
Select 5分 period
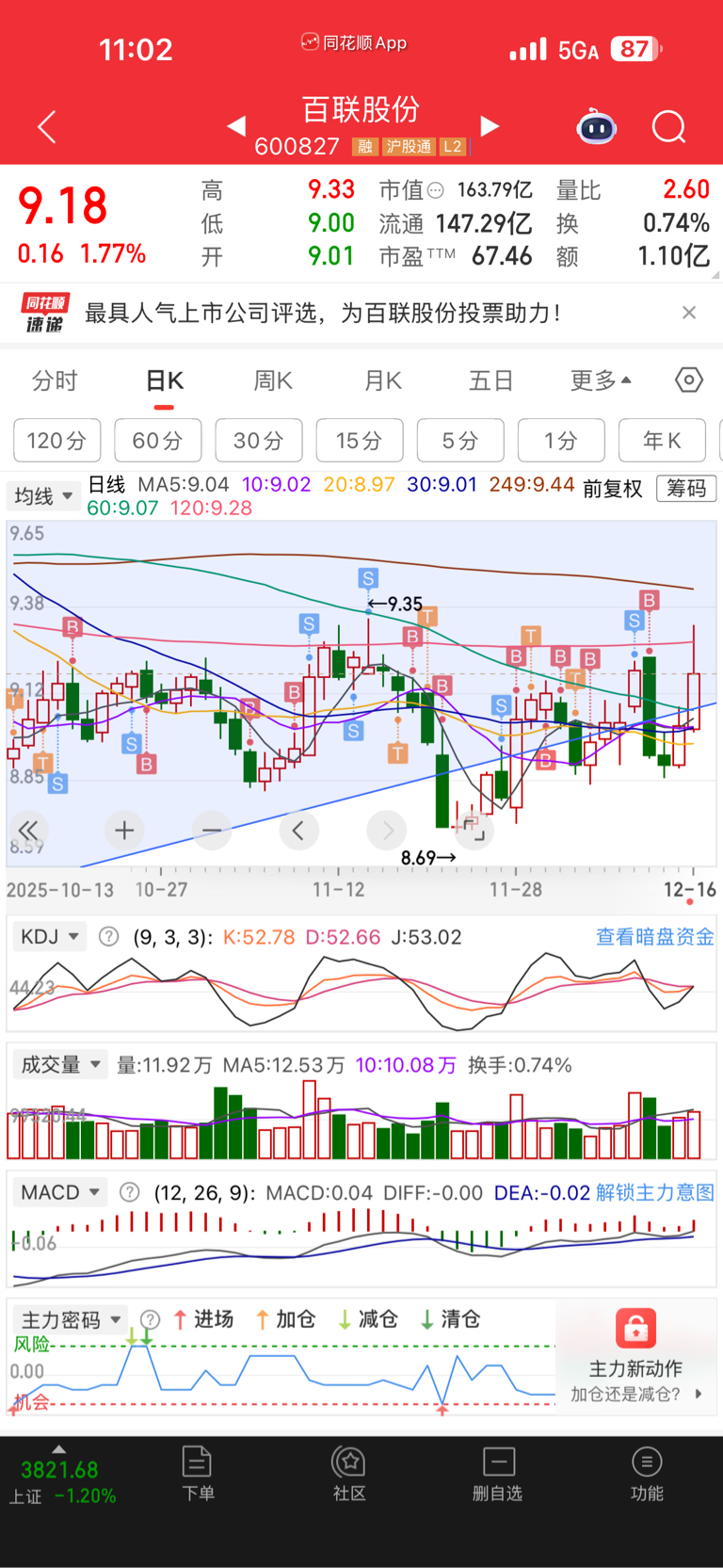tap(460, 441)
